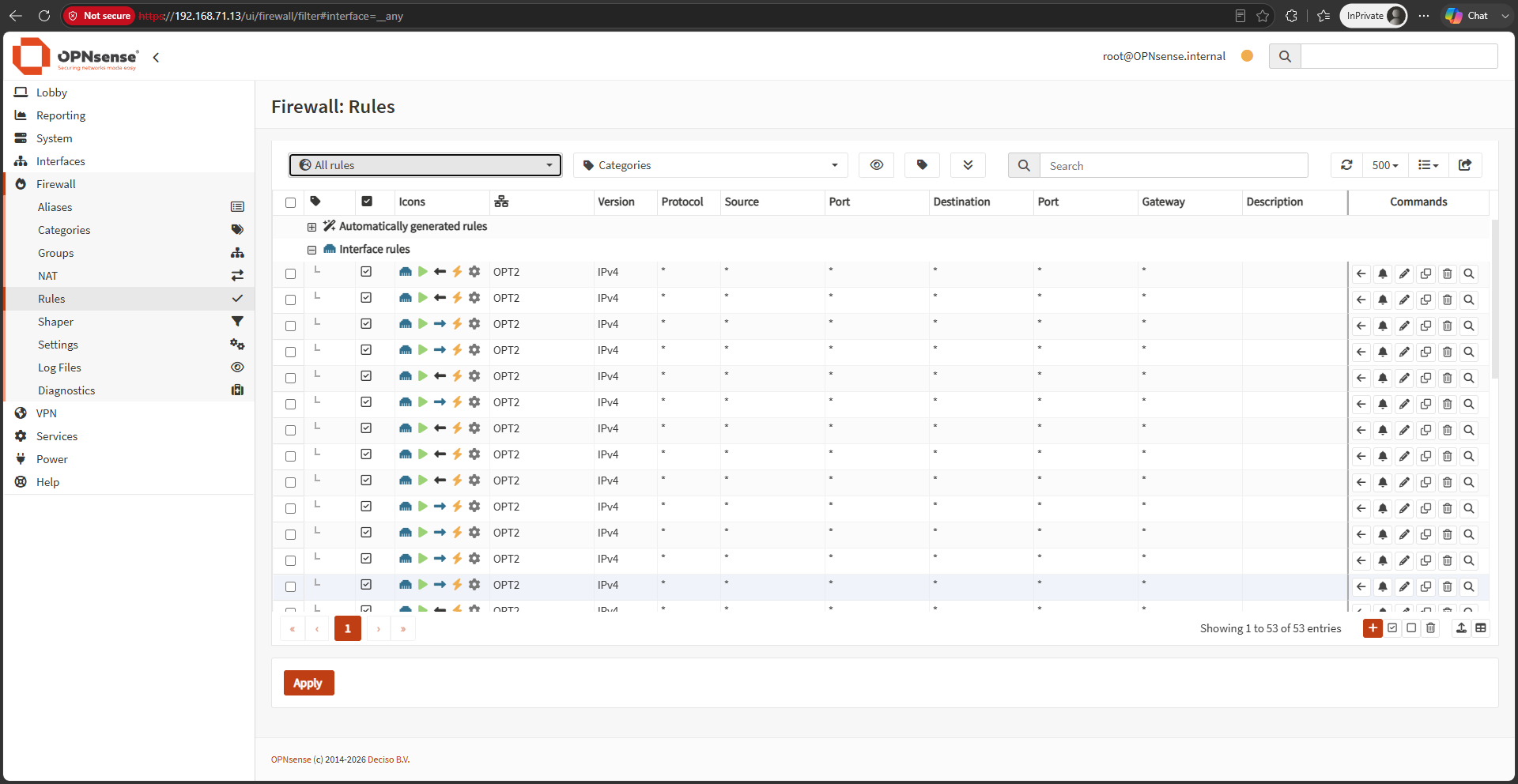The height and width of the screenshot is (784, 1518).
Task: Expand the System sidebar section
Action: tap(54, 138)
